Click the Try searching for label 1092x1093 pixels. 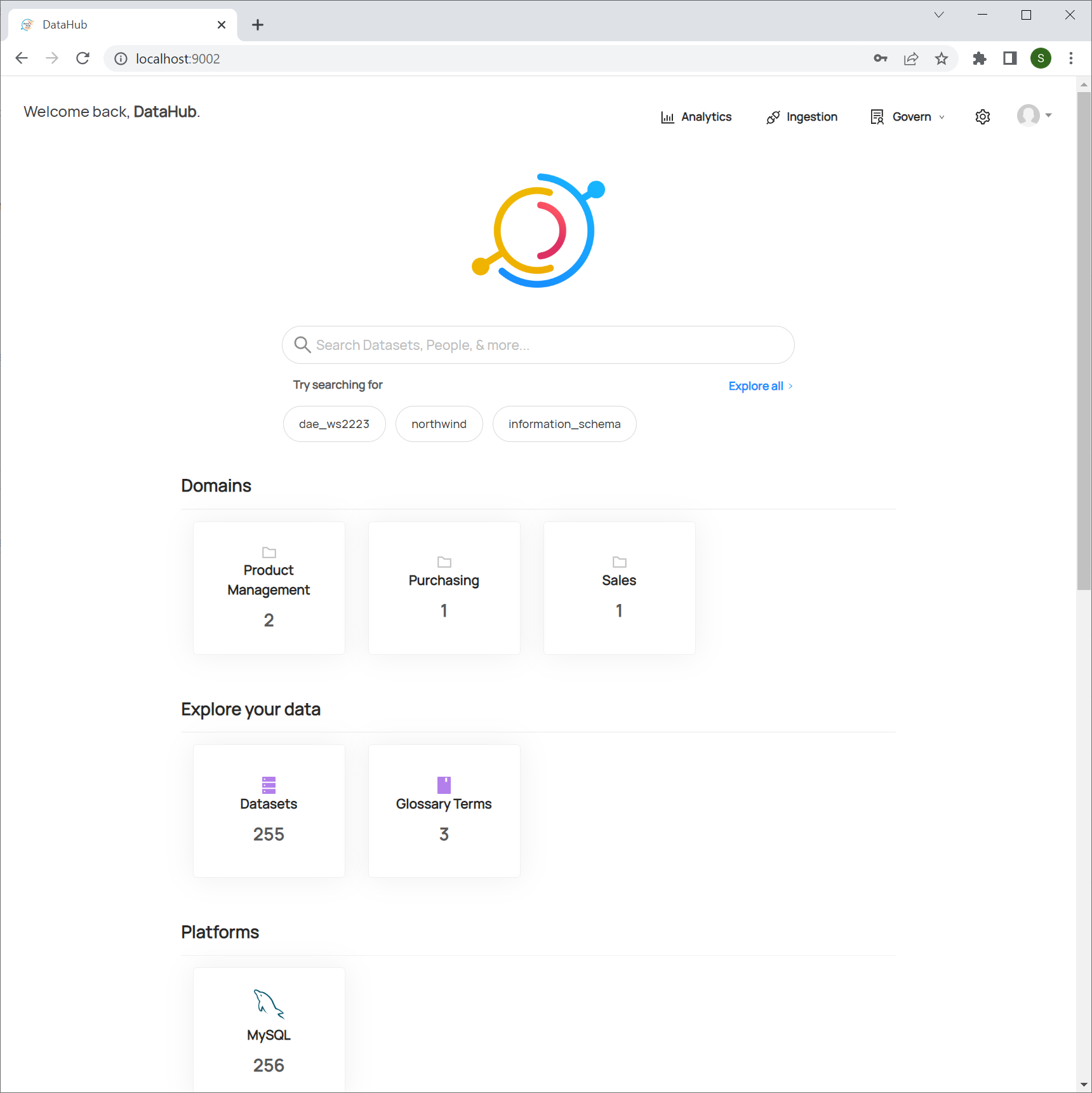[338, 385]
